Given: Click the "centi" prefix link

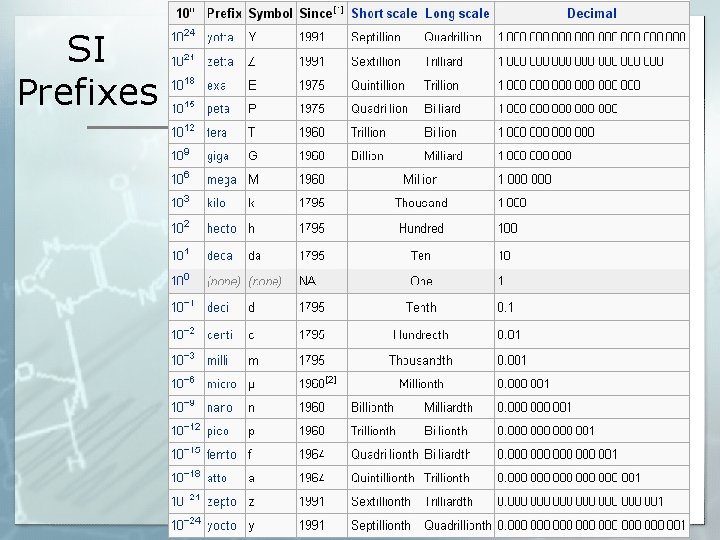Looking at the screenshot, I should pos(220,335).
